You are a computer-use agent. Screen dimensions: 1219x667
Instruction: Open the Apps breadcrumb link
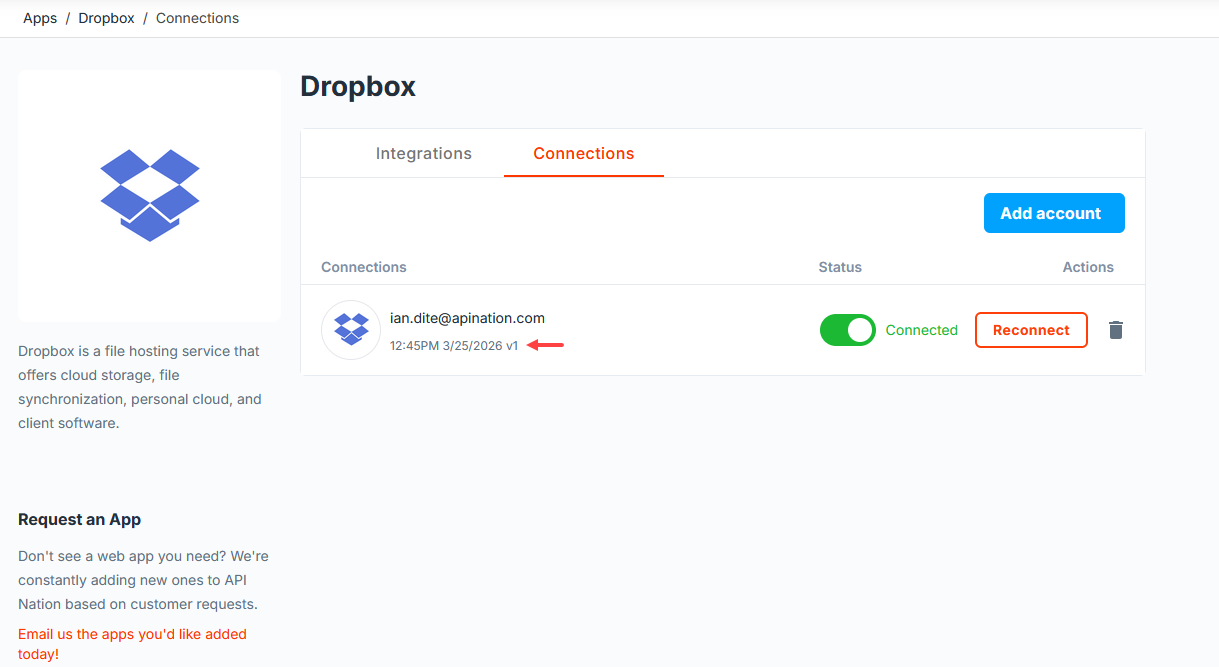(x=40, y=18)
